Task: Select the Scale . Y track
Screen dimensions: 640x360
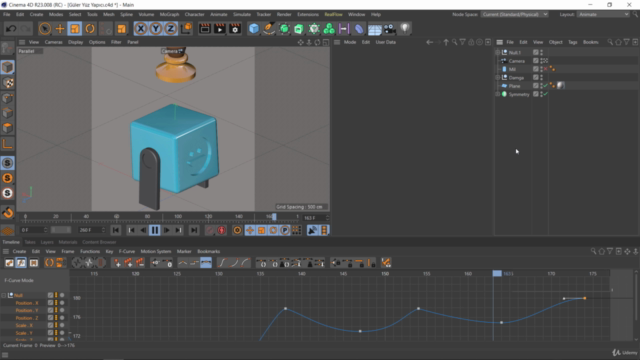Action: coord(24,333)
